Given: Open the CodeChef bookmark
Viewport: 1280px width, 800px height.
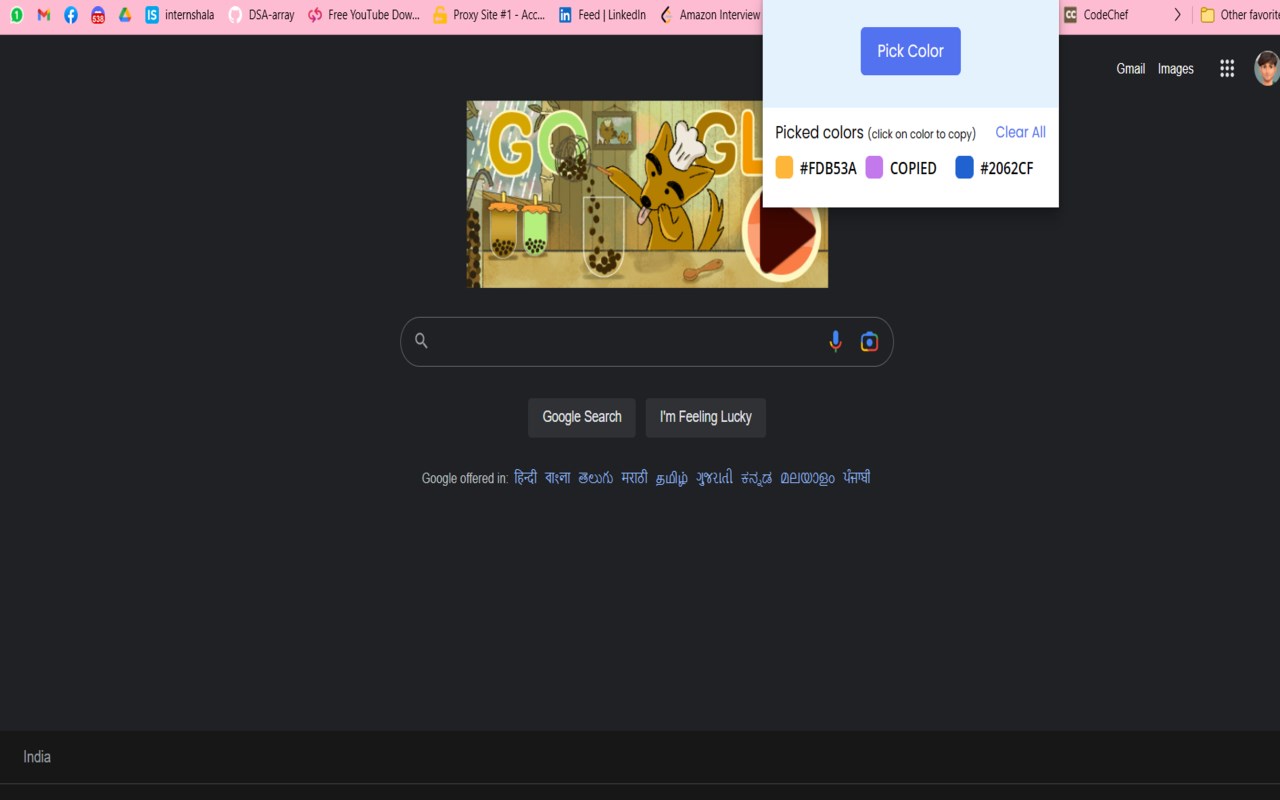Looking at the screenshot, I should pos(1096,15).
